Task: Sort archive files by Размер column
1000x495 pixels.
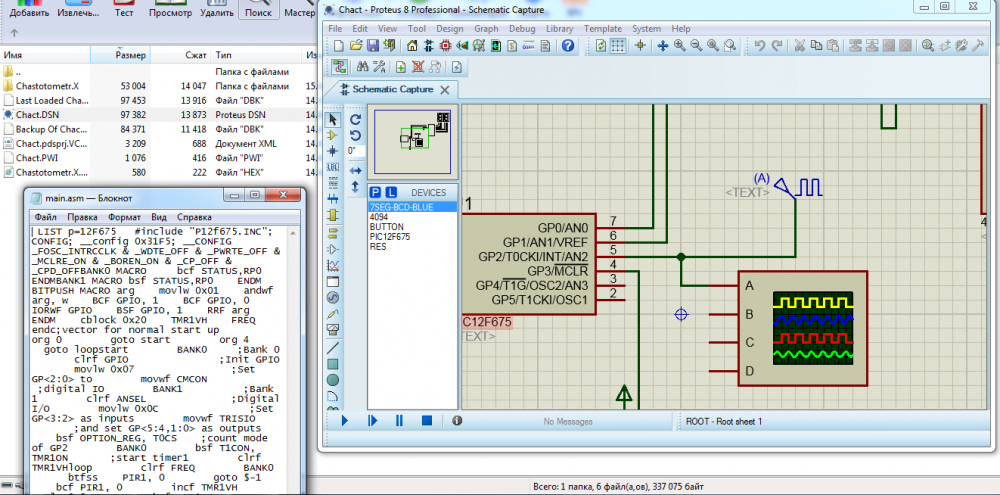Action: coord(131,54)
